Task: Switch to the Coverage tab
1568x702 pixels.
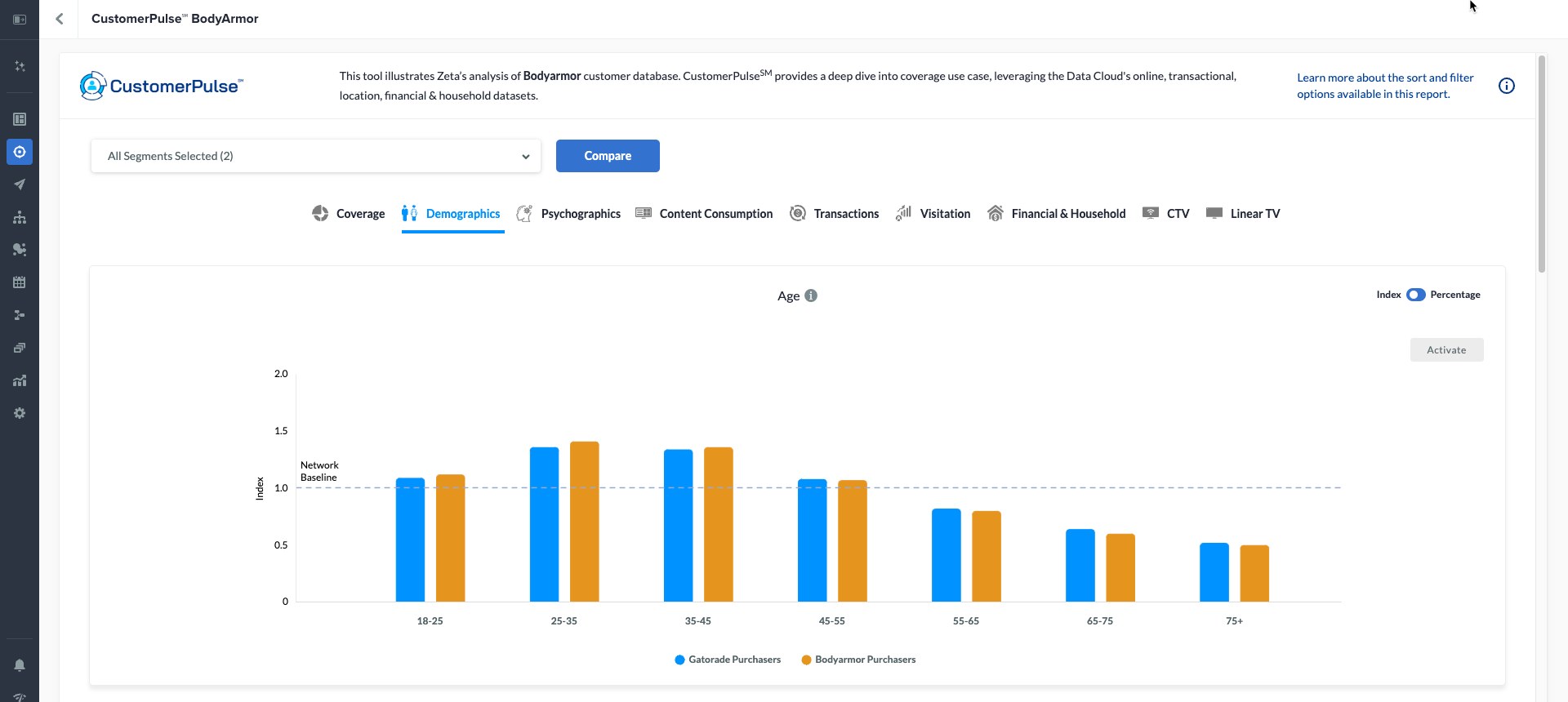Action: pyautogui.click(x=349, y=214)
